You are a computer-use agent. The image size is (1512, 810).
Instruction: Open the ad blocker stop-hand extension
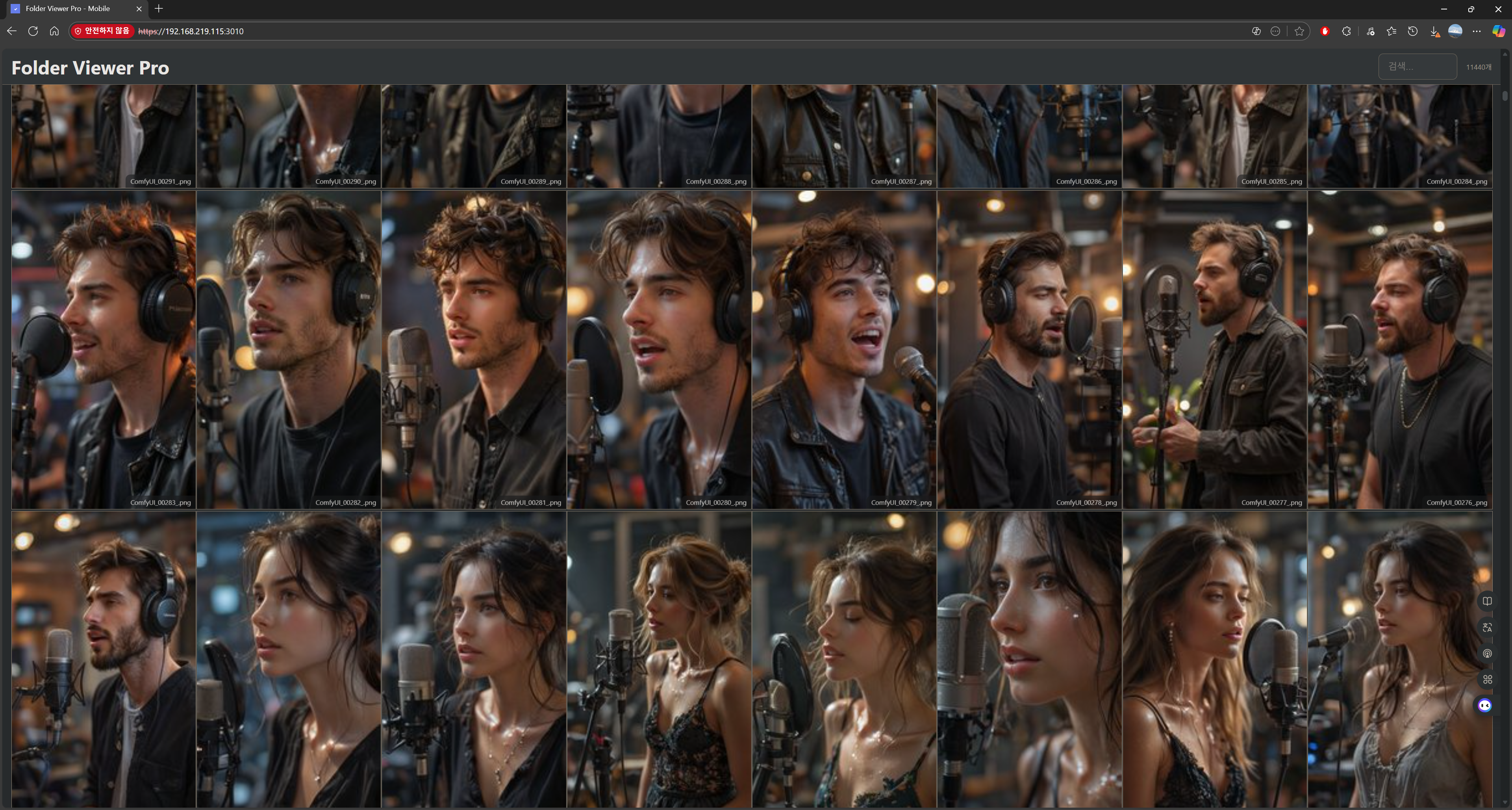point(1324,31)
